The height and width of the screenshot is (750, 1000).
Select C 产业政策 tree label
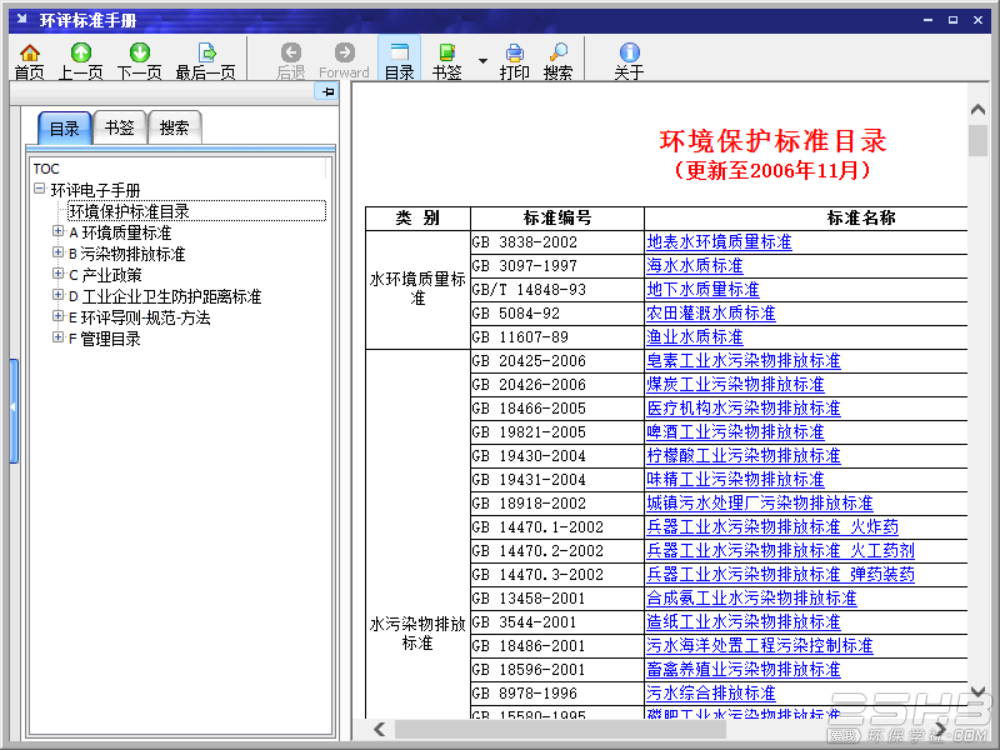point(105,275)
